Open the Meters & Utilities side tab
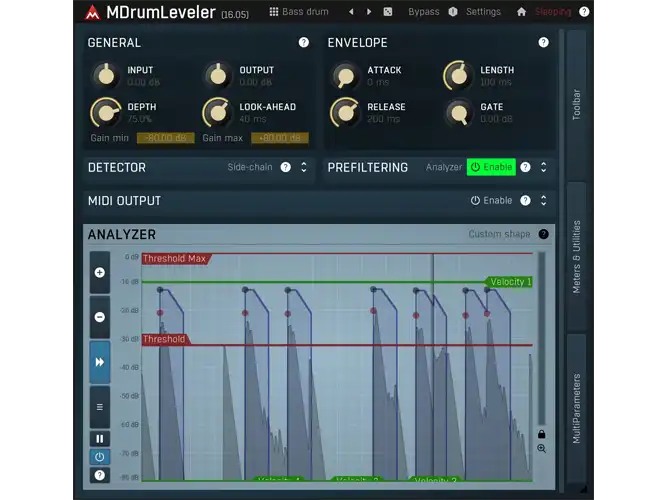The width and height of the screenshot is (667, 500). pos(576,257)
